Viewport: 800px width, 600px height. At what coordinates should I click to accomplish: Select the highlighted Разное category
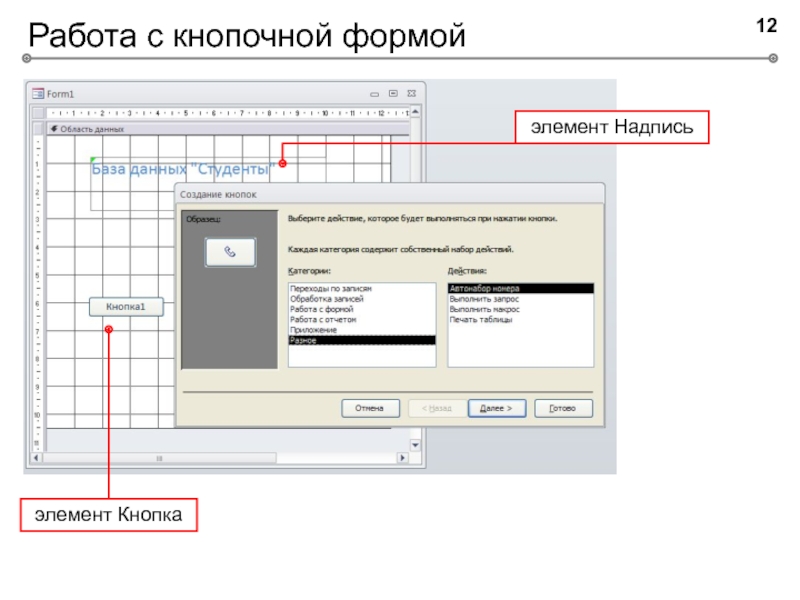point(362,340)
